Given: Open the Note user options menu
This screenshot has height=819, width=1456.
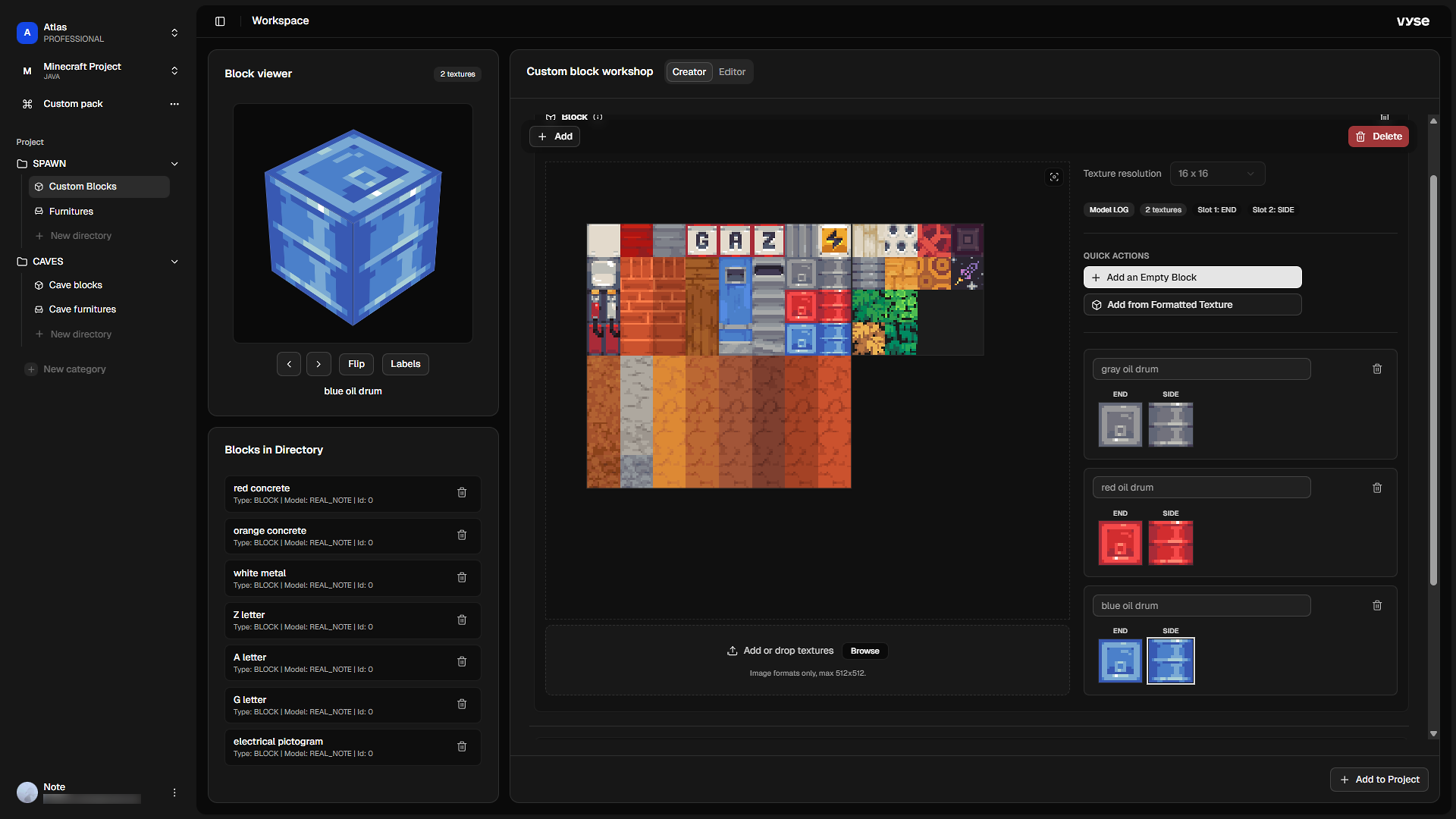Looking at the screenshot, I should (x=174, y=792).
